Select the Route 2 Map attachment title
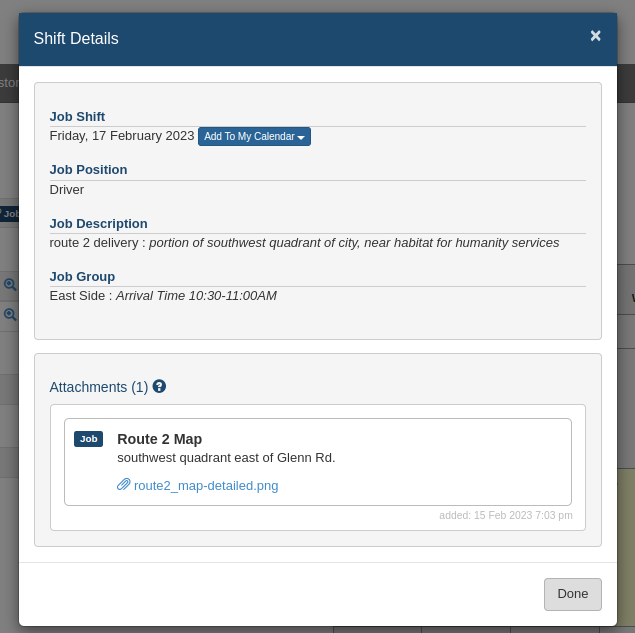This screenshot has width=635, height=633. click(x=160, y=439)
